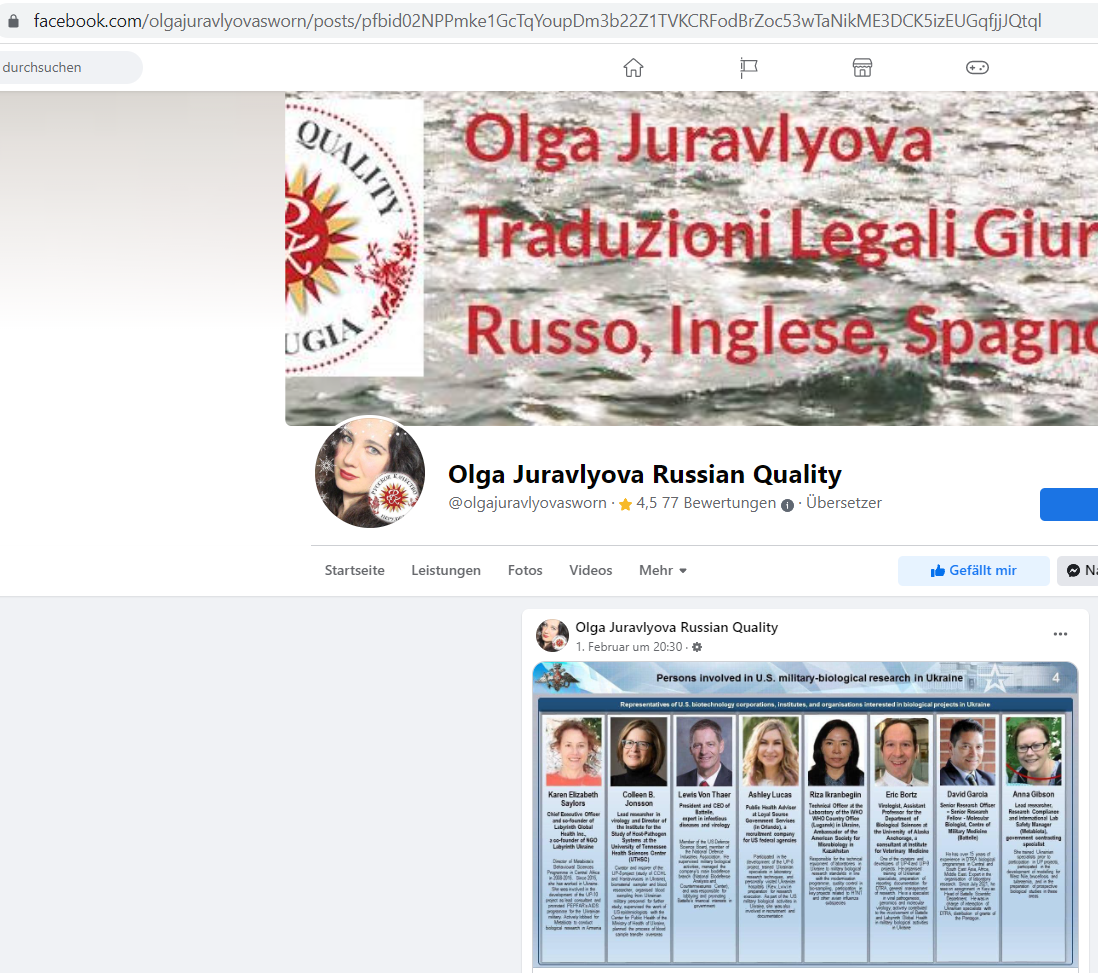Open the post's three-dot options menu

click(1060, 634)
